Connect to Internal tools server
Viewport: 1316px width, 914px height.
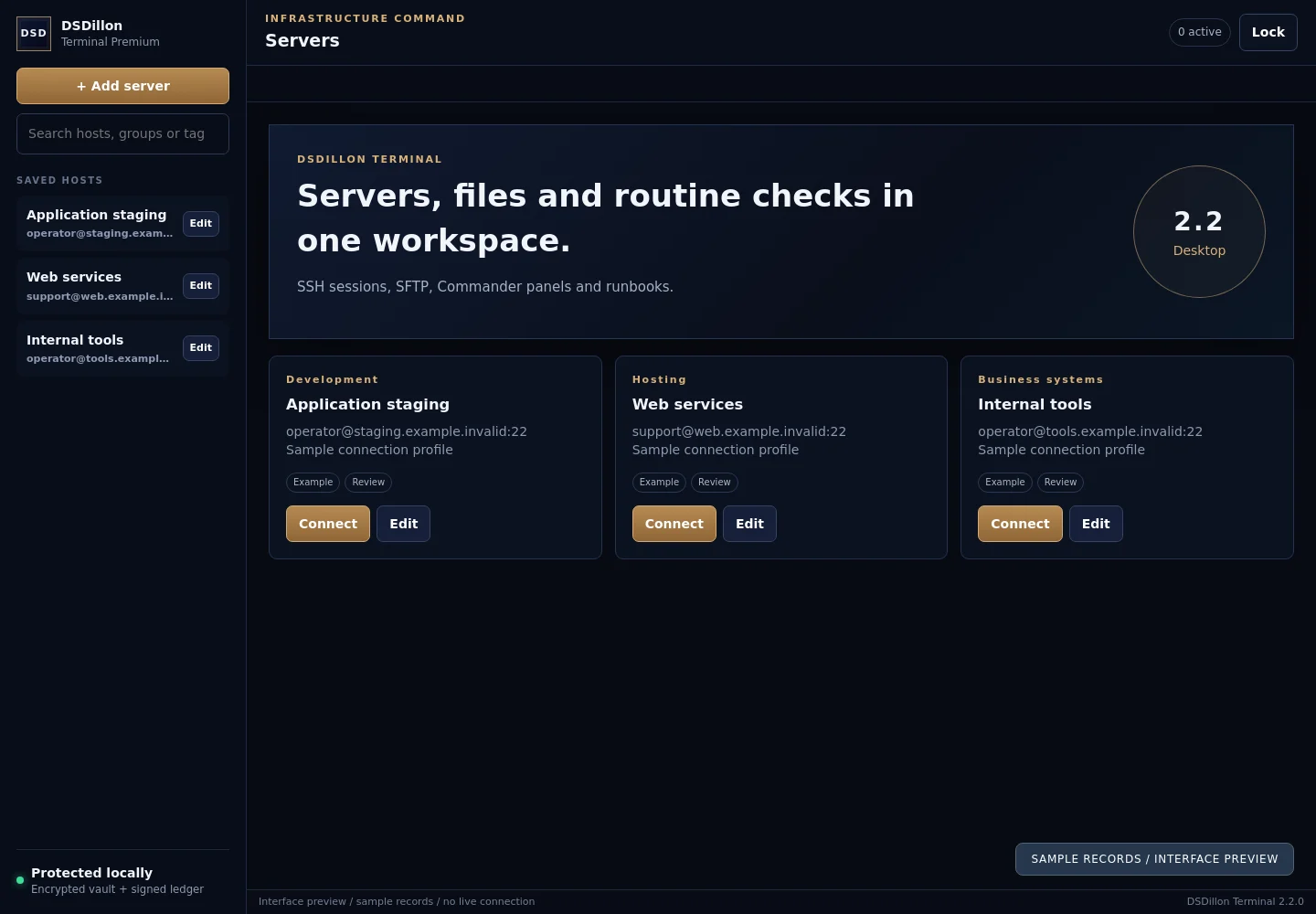coord(1020,524)
